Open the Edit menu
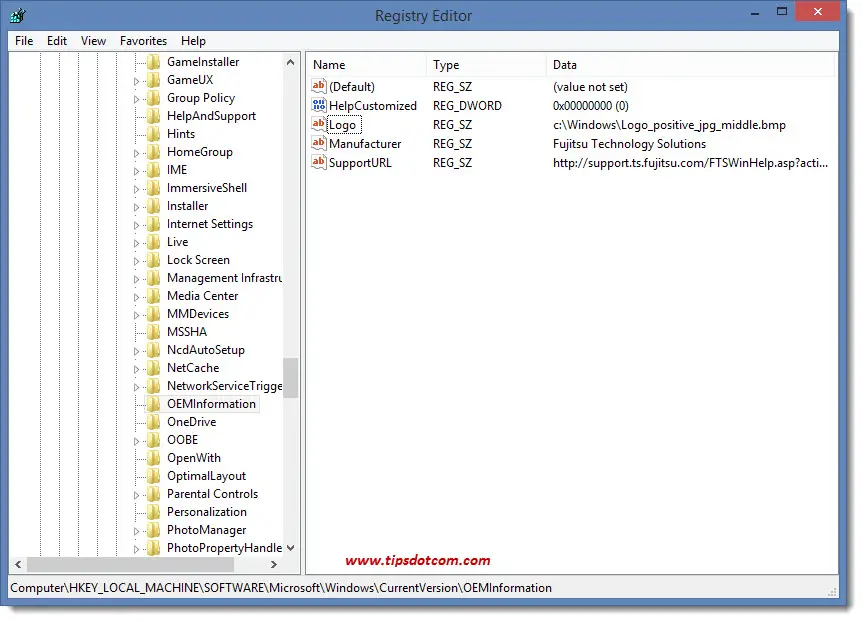The height and width of the screenshot is (621, 862). [57, 41]
